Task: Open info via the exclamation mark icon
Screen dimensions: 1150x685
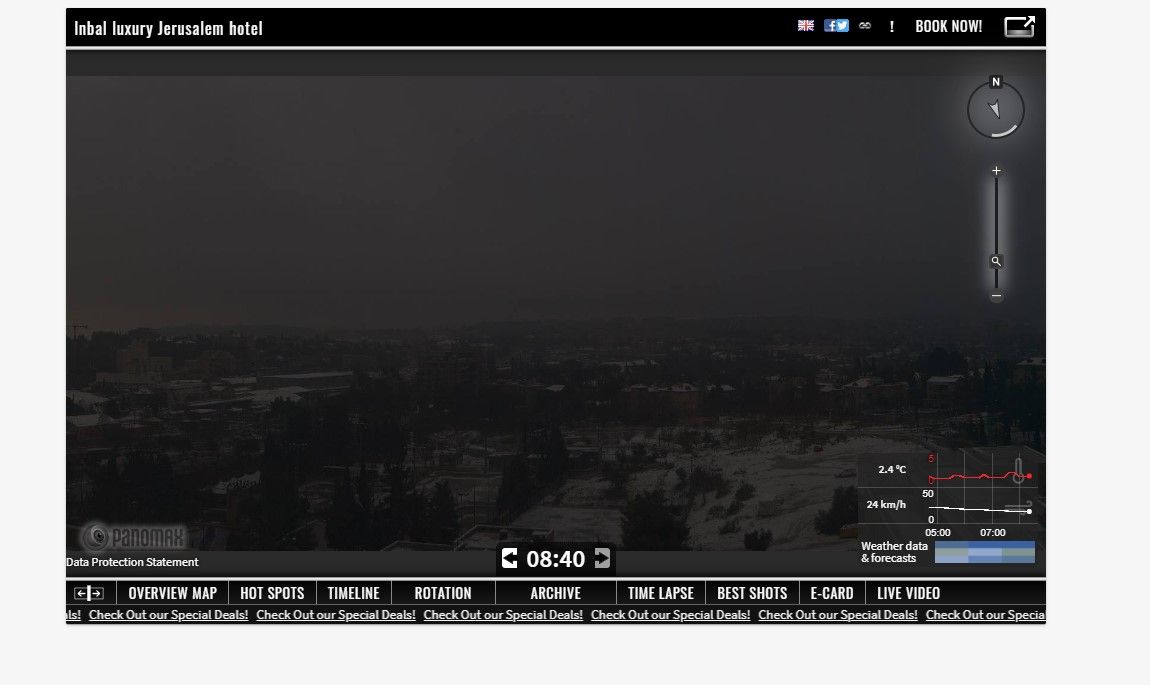Action: tap(891, 28)
